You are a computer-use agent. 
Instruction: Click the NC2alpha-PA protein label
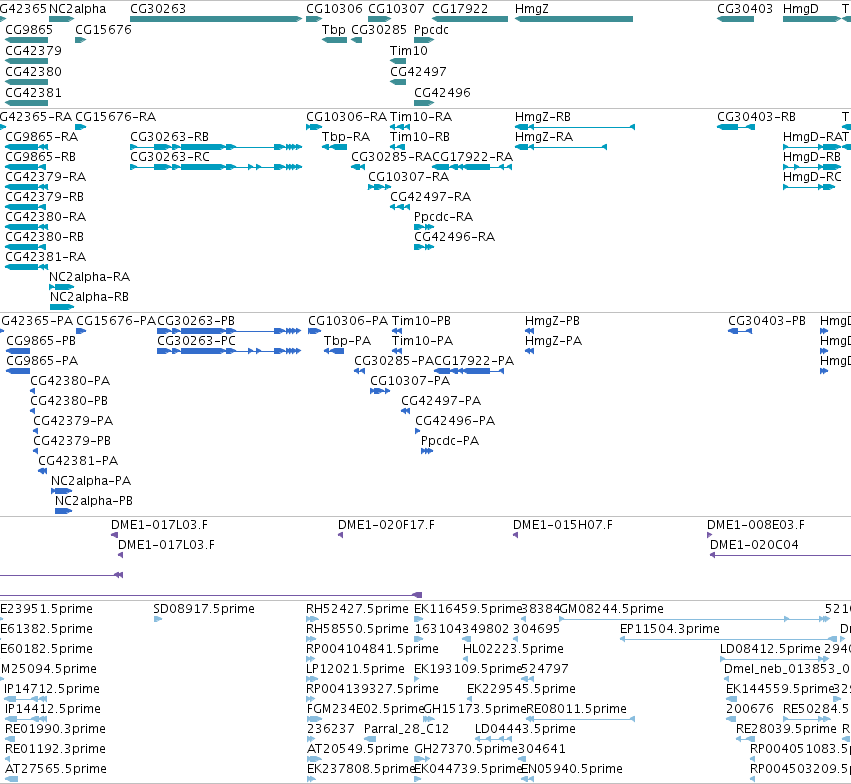tap(91, 481)
